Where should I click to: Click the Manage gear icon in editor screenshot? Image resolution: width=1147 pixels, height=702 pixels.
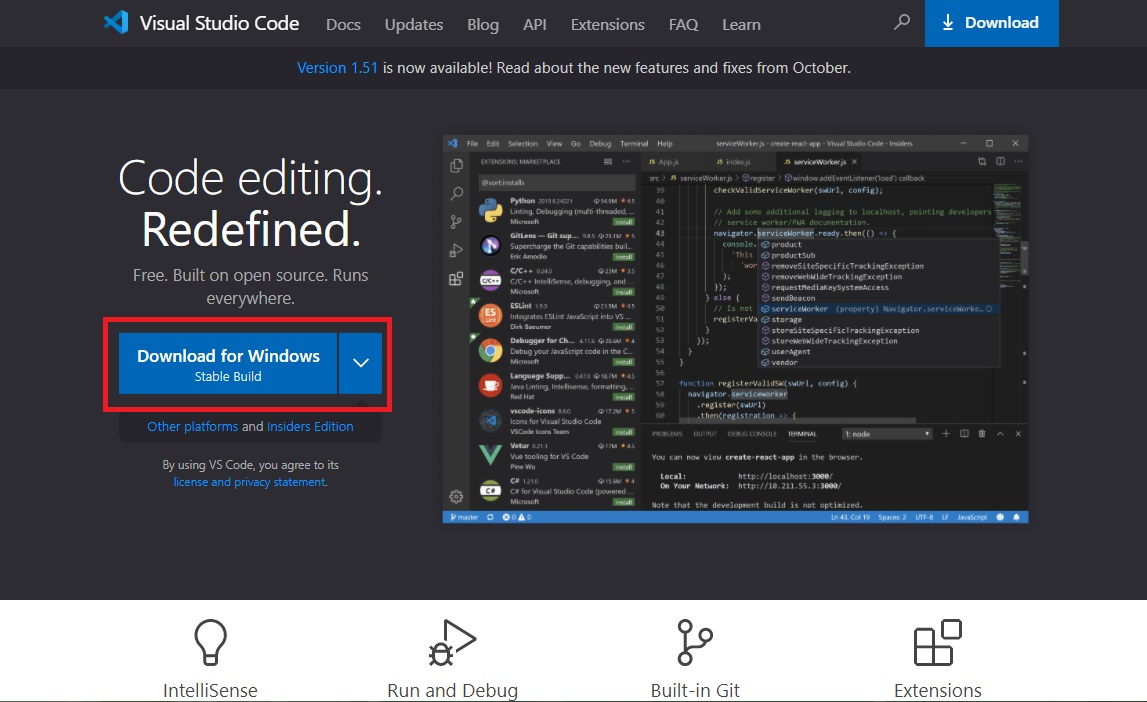pos(456,497)
